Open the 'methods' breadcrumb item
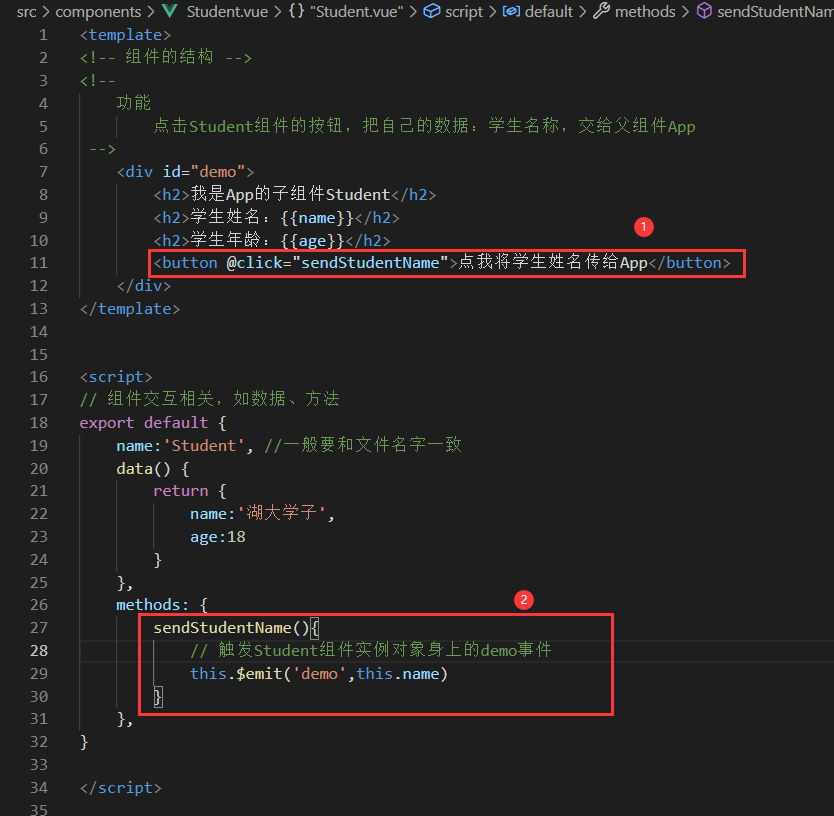 (x=645, y=12)
